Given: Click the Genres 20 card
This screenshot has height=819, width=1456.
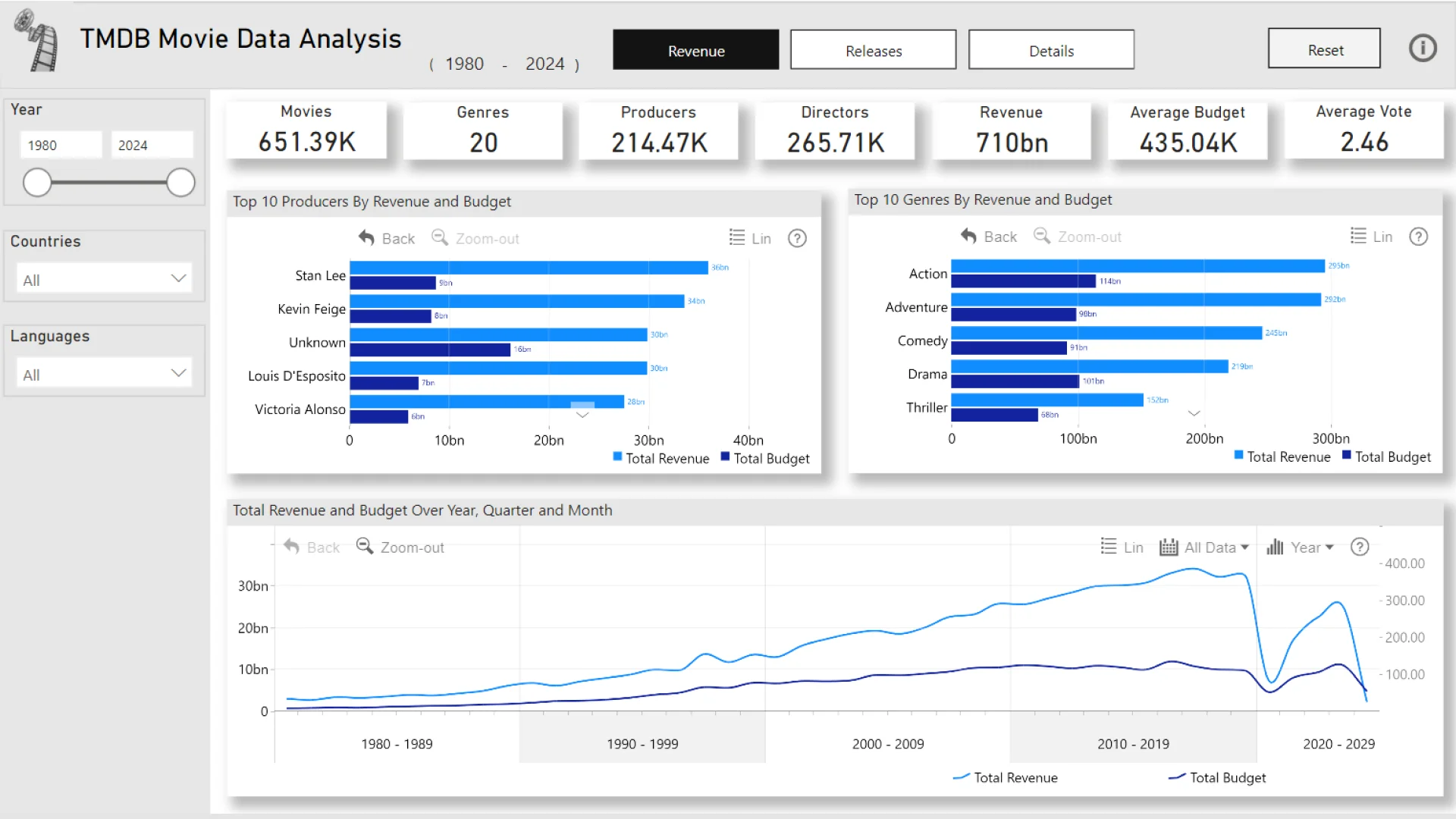Looking at the screenshot, I should click(483, 130).
